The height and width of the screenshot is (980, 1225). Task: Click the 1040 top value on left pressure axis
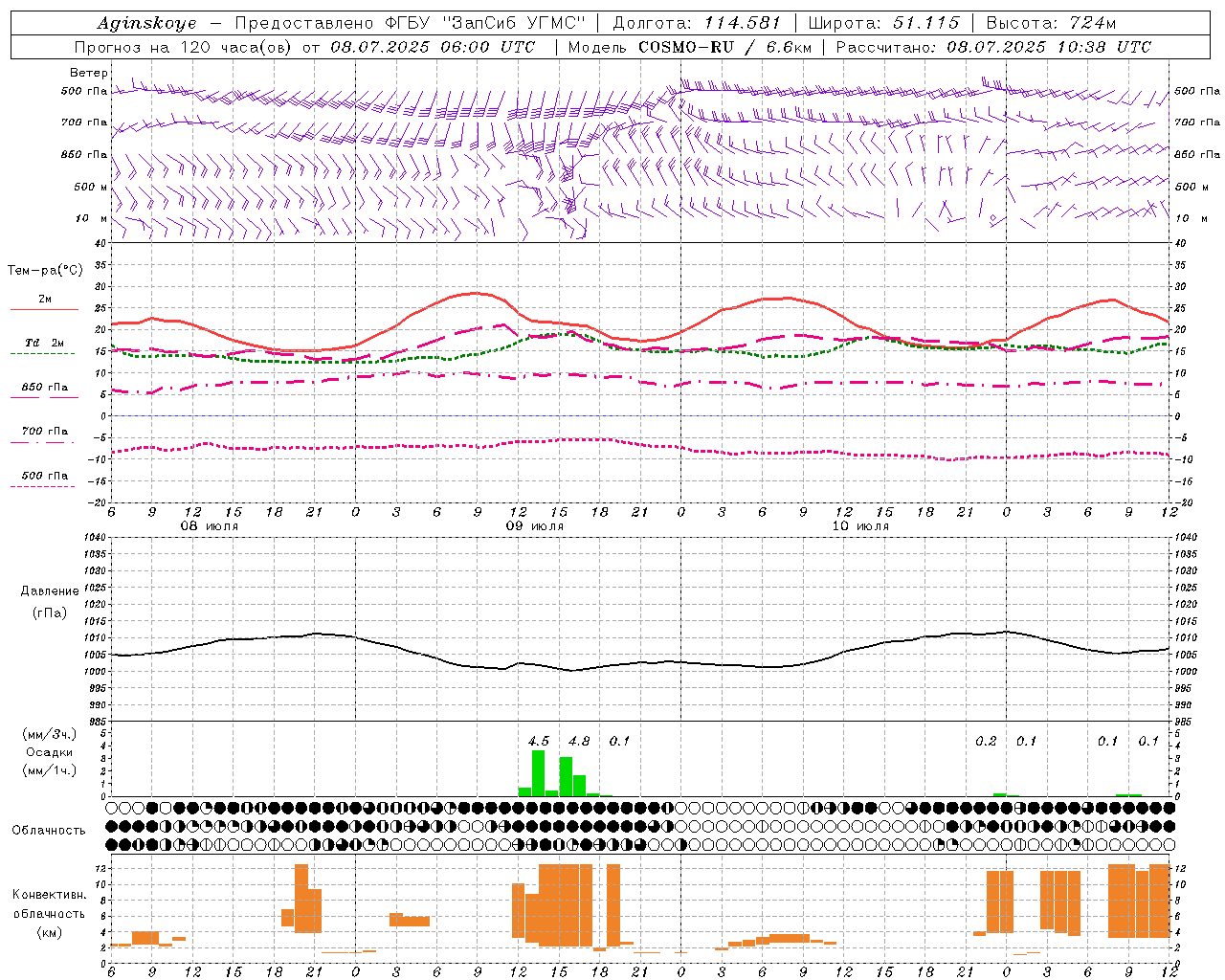94,537
